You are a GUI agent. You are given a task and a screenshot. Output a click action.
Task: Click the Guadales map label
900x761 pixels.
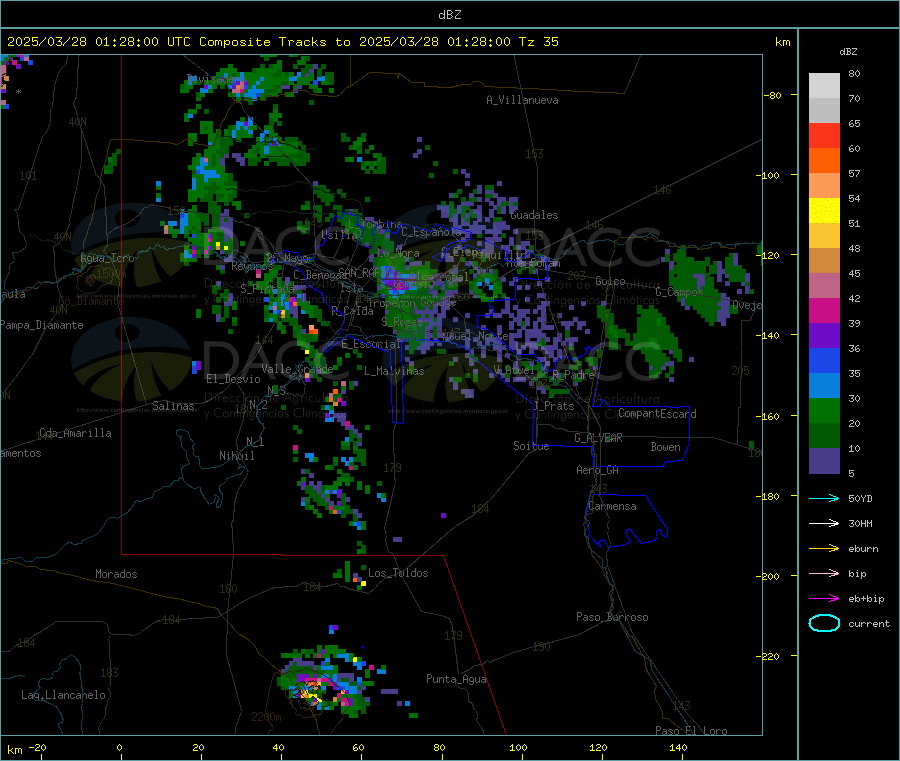tap(534, 215)
